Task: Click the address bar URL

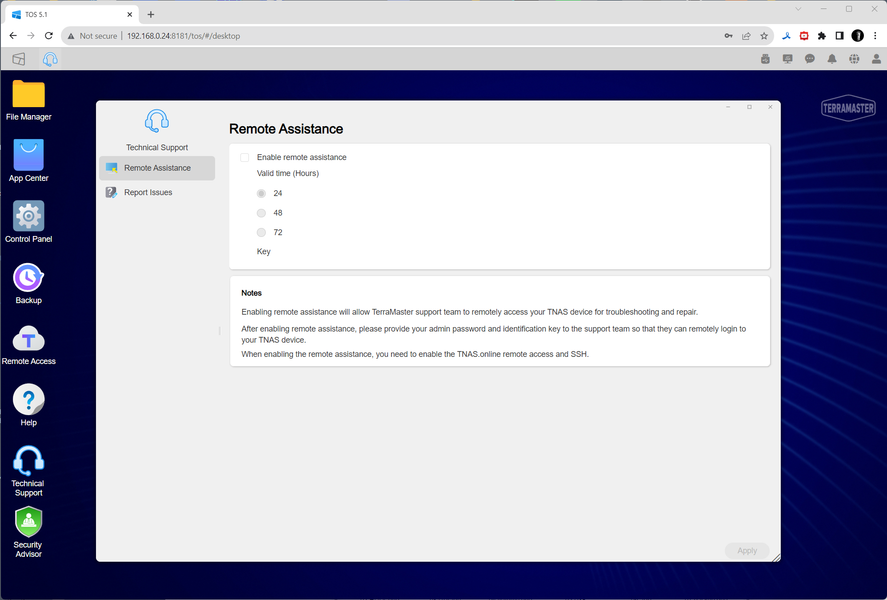Action: pyautogui.click(x=183, y=36)
